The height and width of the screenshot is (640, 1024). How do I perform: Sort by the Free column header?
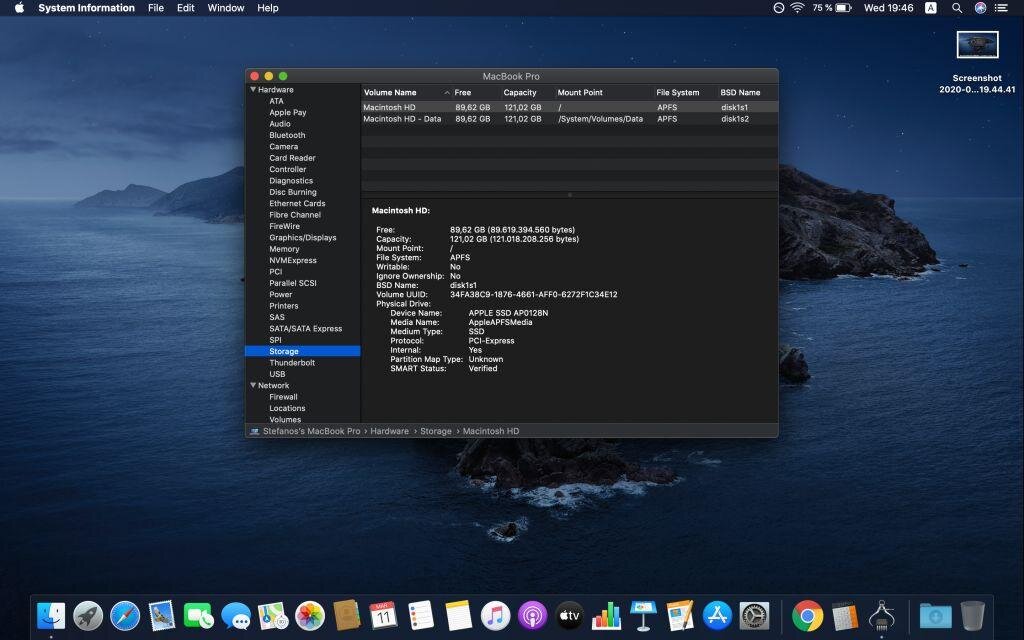click(x=462, y=93)
